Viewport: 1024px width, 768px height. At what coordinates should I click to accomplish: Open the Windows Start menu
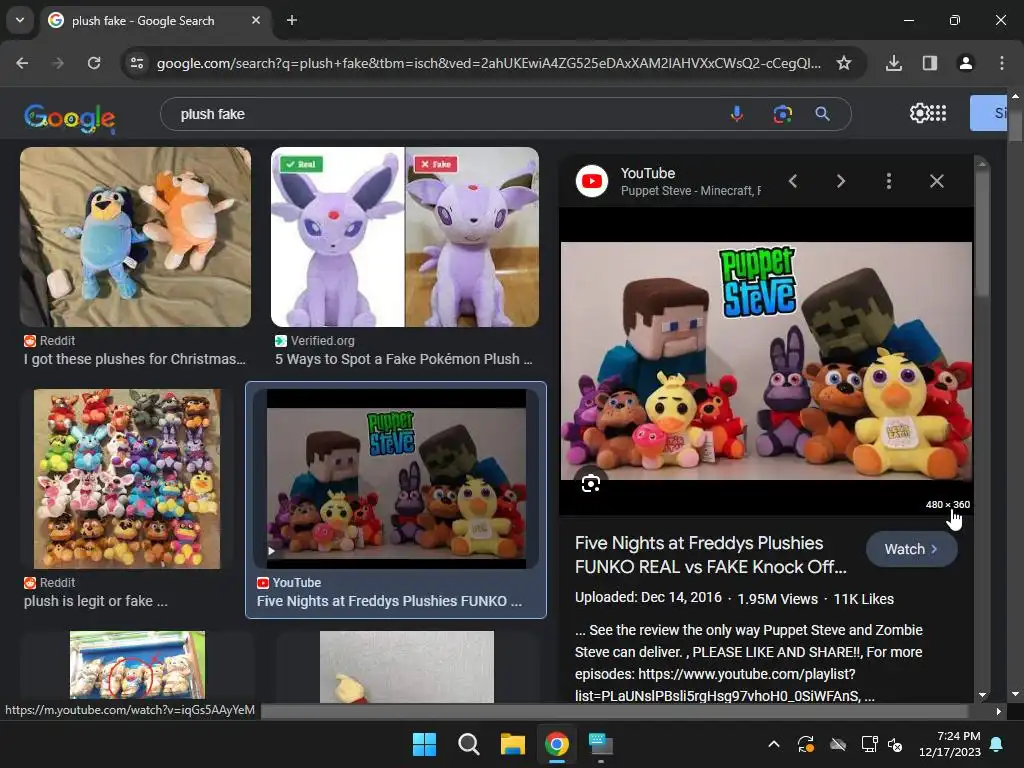[x=424, y=744]
